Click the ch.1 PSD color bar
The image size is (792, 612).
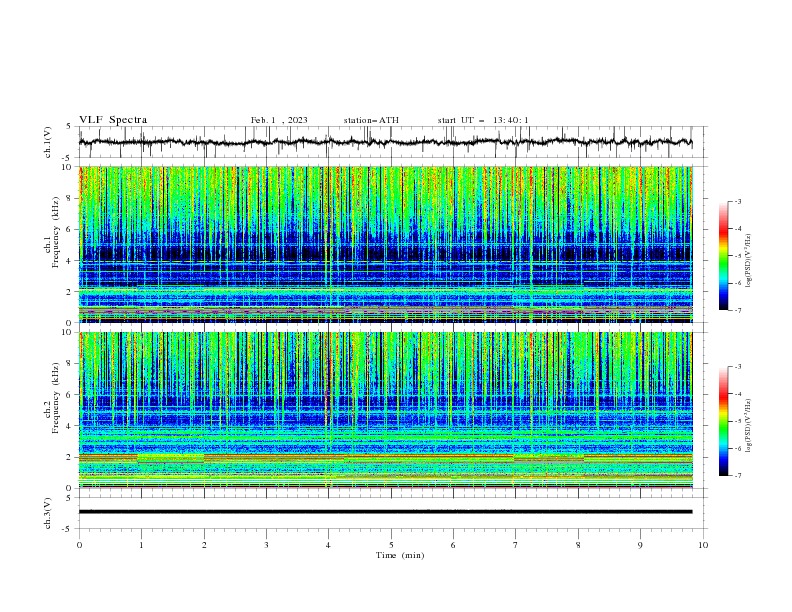pyautogui.click(x=724, y=256)
